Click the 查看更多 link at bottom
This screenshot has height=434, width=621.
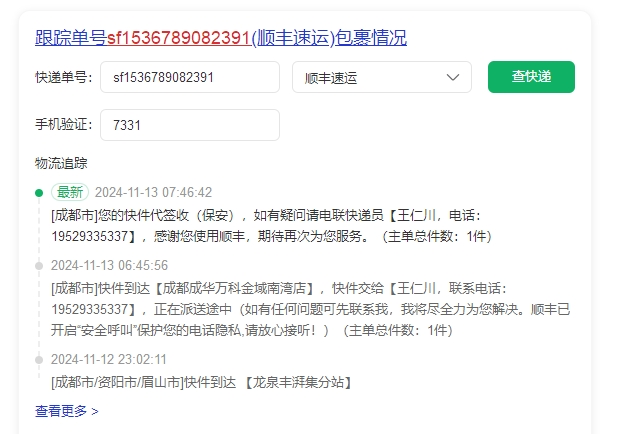pos(67,411)
